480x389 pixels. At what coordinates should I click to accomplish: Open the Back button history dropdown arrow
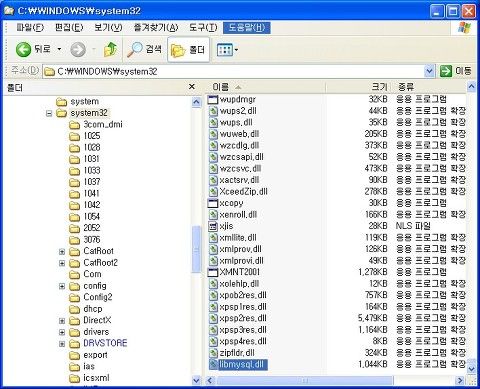tap(59, 49)
